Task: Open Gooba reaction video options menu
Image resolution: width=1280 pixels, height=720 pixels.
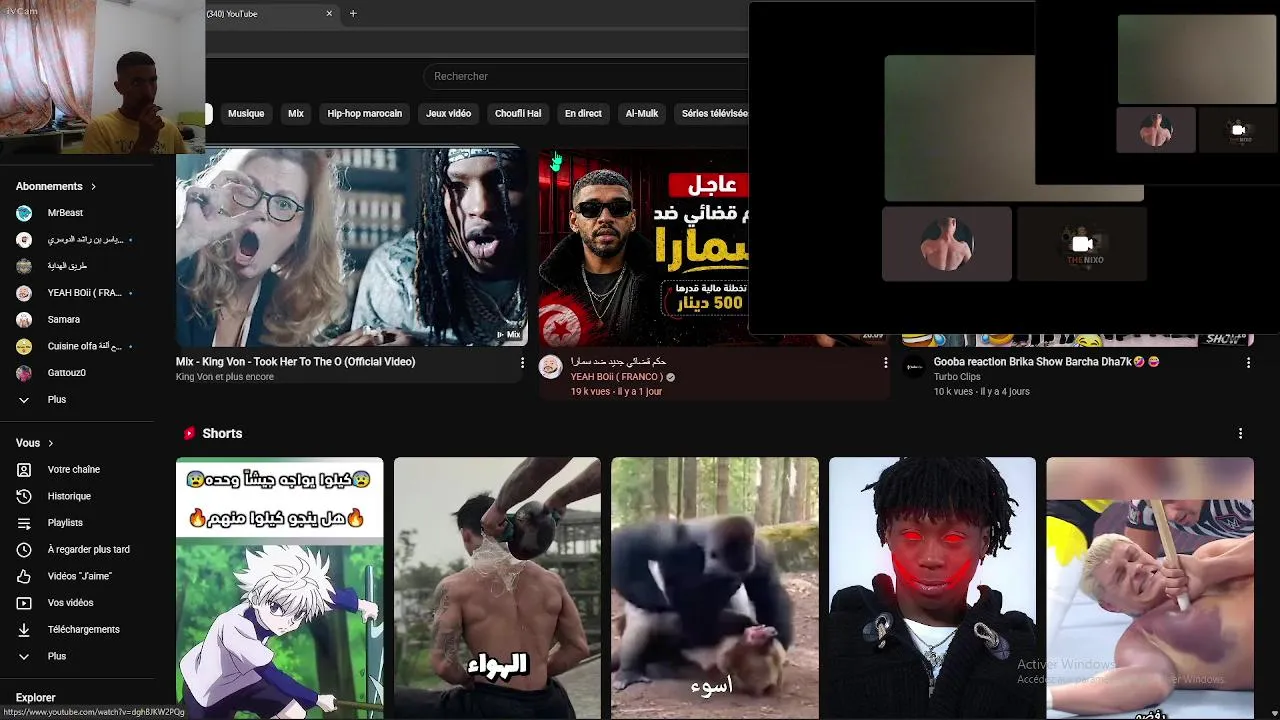Action: point(1248,363)
